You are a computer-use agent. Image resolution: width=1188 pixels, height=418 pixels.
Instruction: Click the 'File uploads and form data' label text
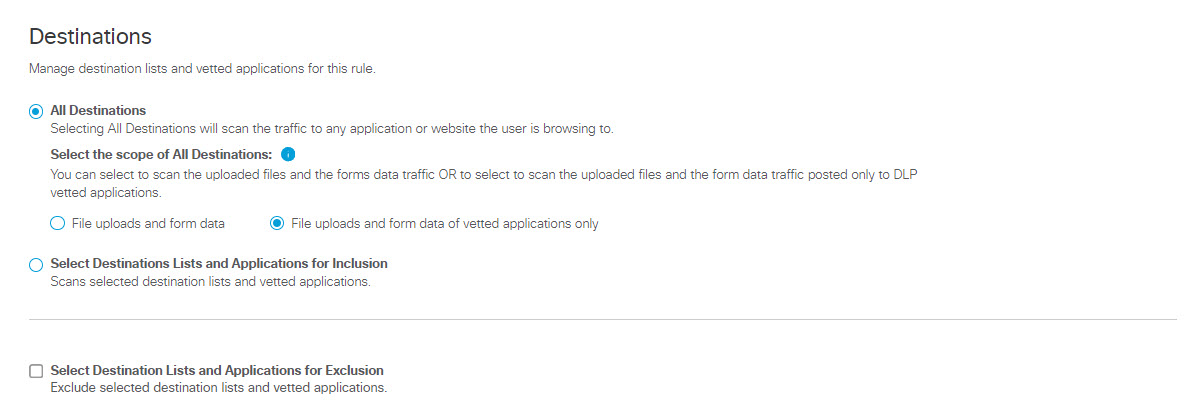pyautogui.click(x=148, y=223)
